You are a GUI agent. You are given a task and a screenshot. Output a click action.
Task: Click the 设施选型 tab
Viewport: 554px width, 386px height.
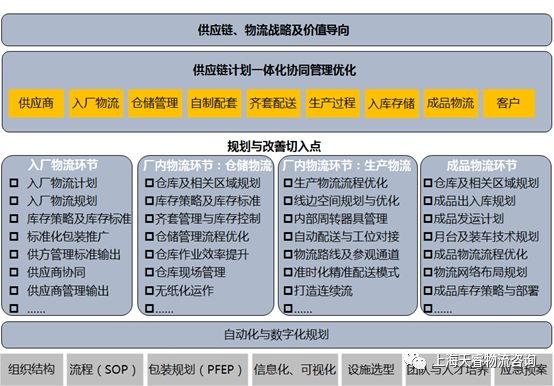(x=371, y=369)
